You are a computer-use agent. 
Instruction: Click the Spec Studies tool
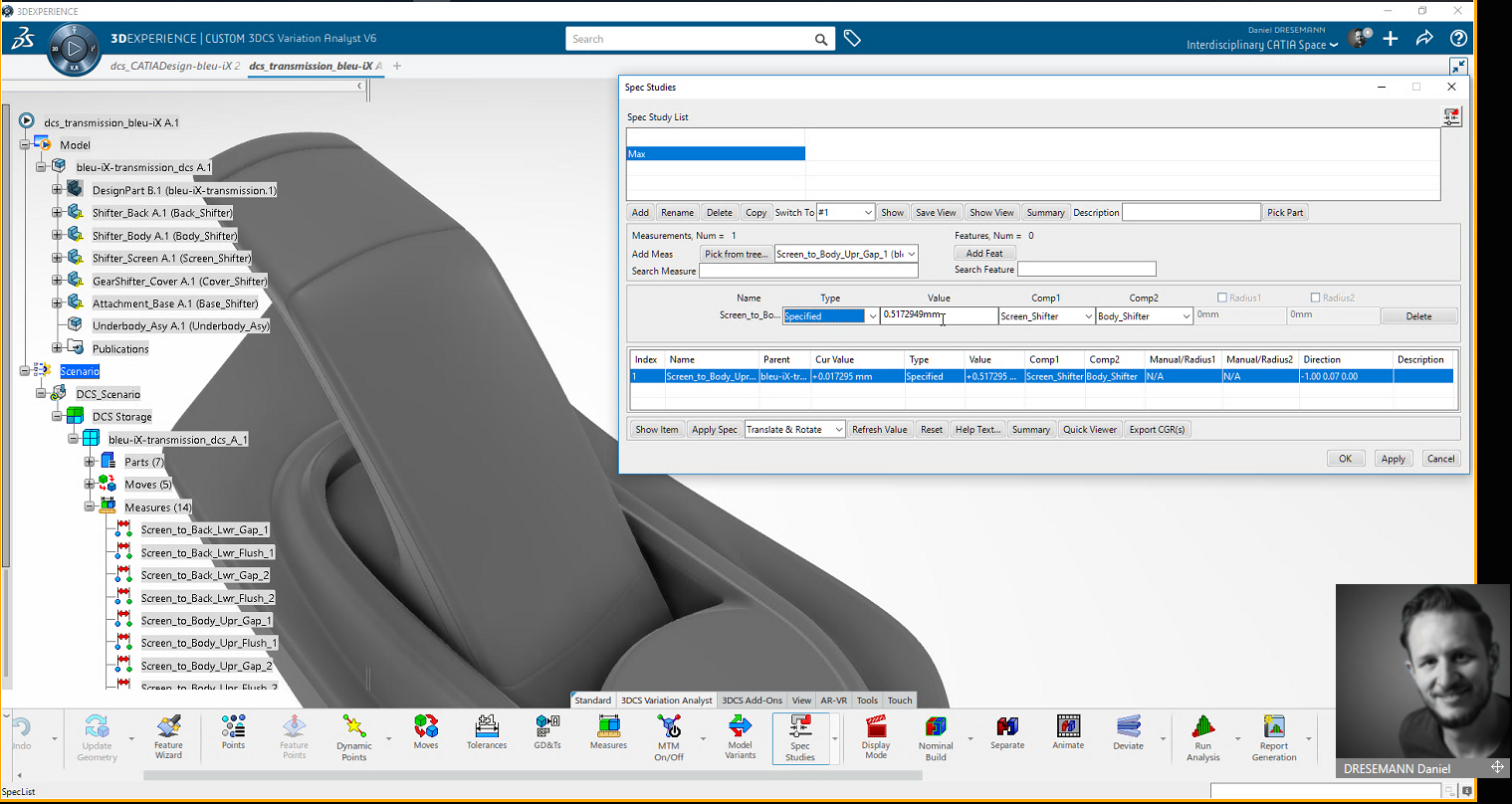coord(800,737)
